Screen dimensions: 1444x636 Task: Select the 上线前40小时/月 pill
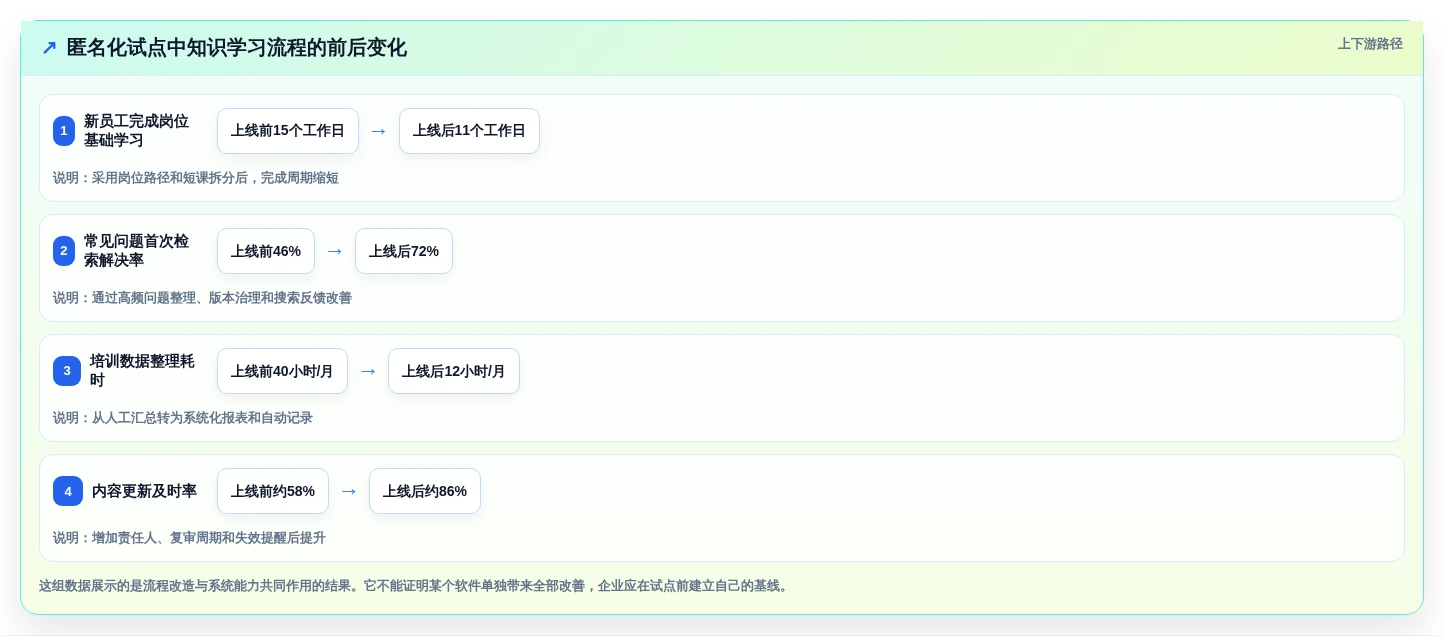coord(282,371)
